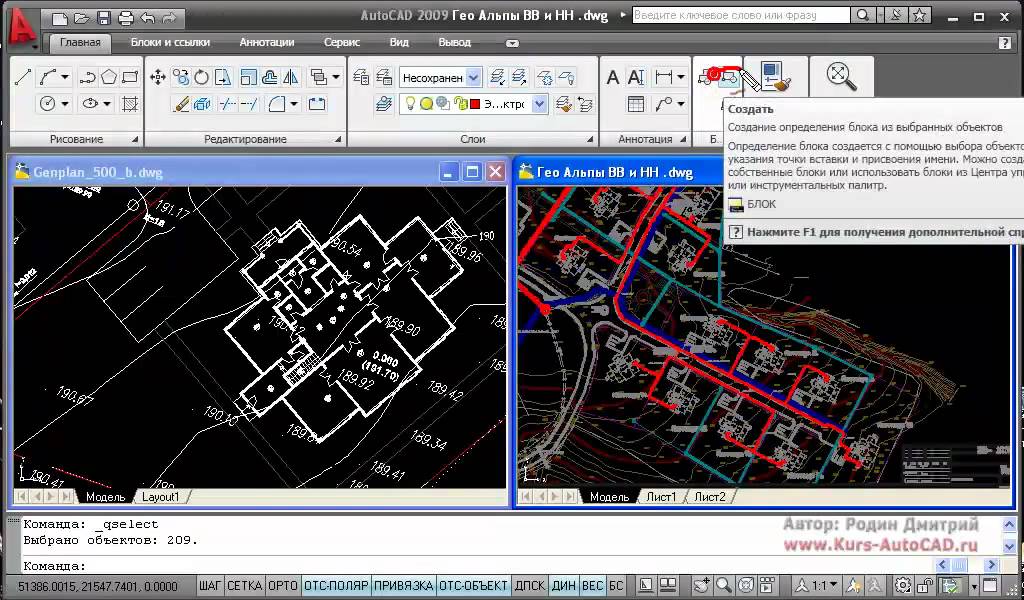Screen dimensions: 1024x600
Task: Click the AutoCAD application menu button
Action: (23, 29)
